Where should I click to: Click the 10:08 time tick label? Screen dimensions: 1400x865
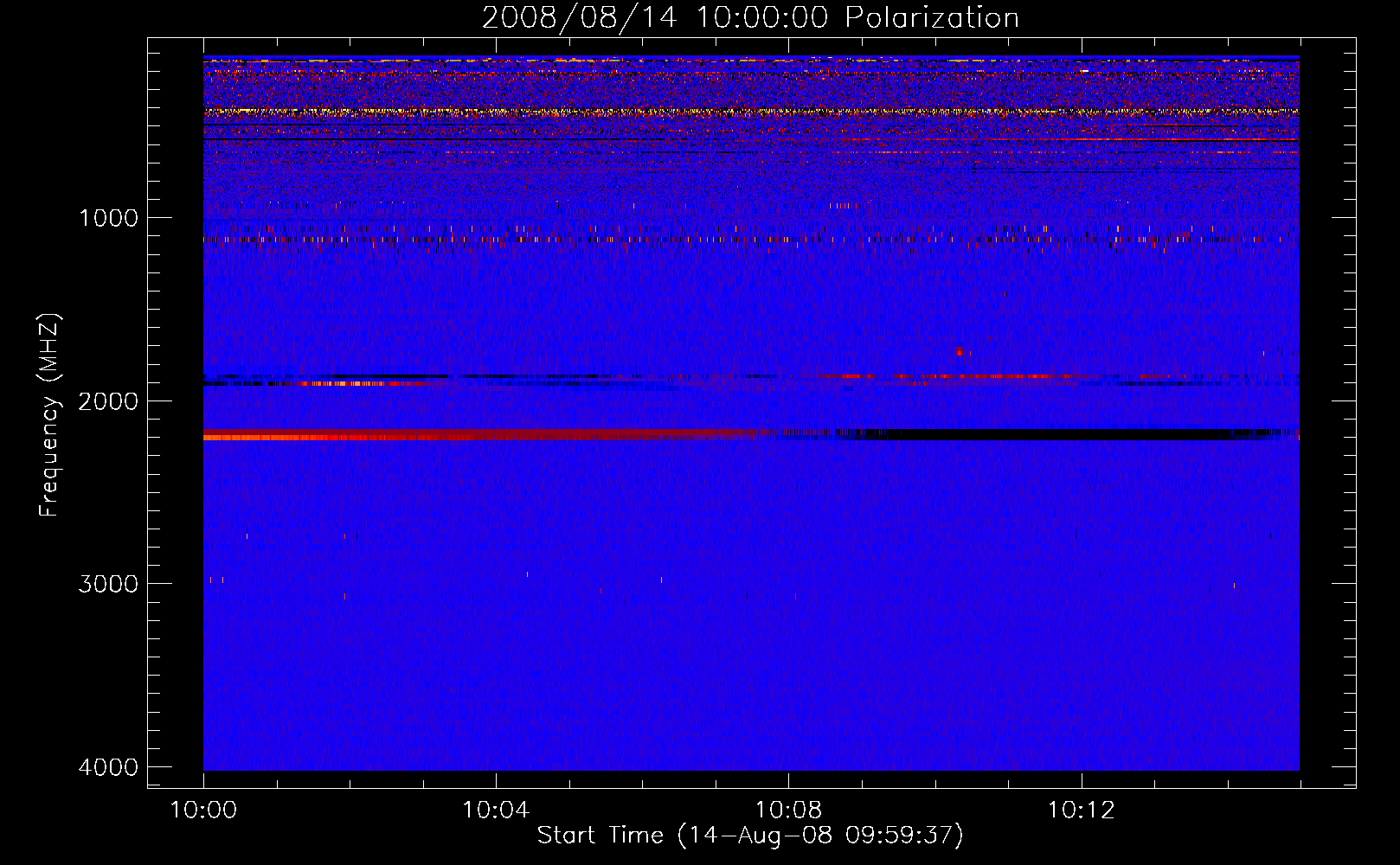coord(788,811)
